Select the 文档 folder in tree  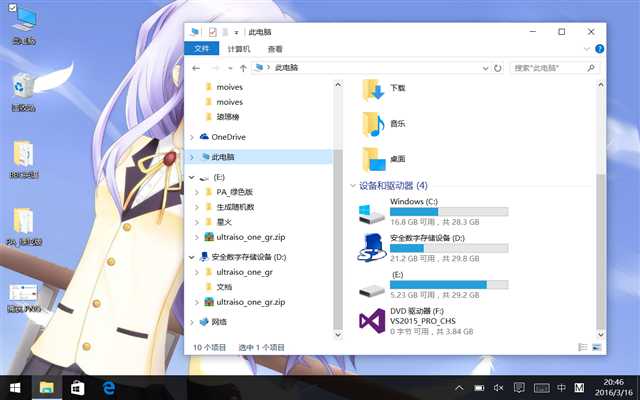coord(224,287)
